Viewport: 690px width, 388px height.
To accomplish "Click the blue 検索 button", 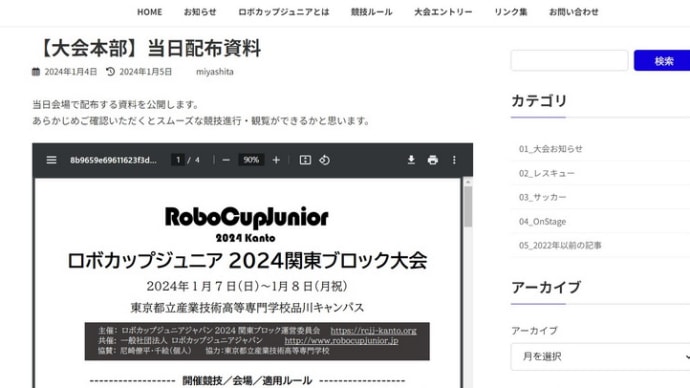I will (662, 60).
